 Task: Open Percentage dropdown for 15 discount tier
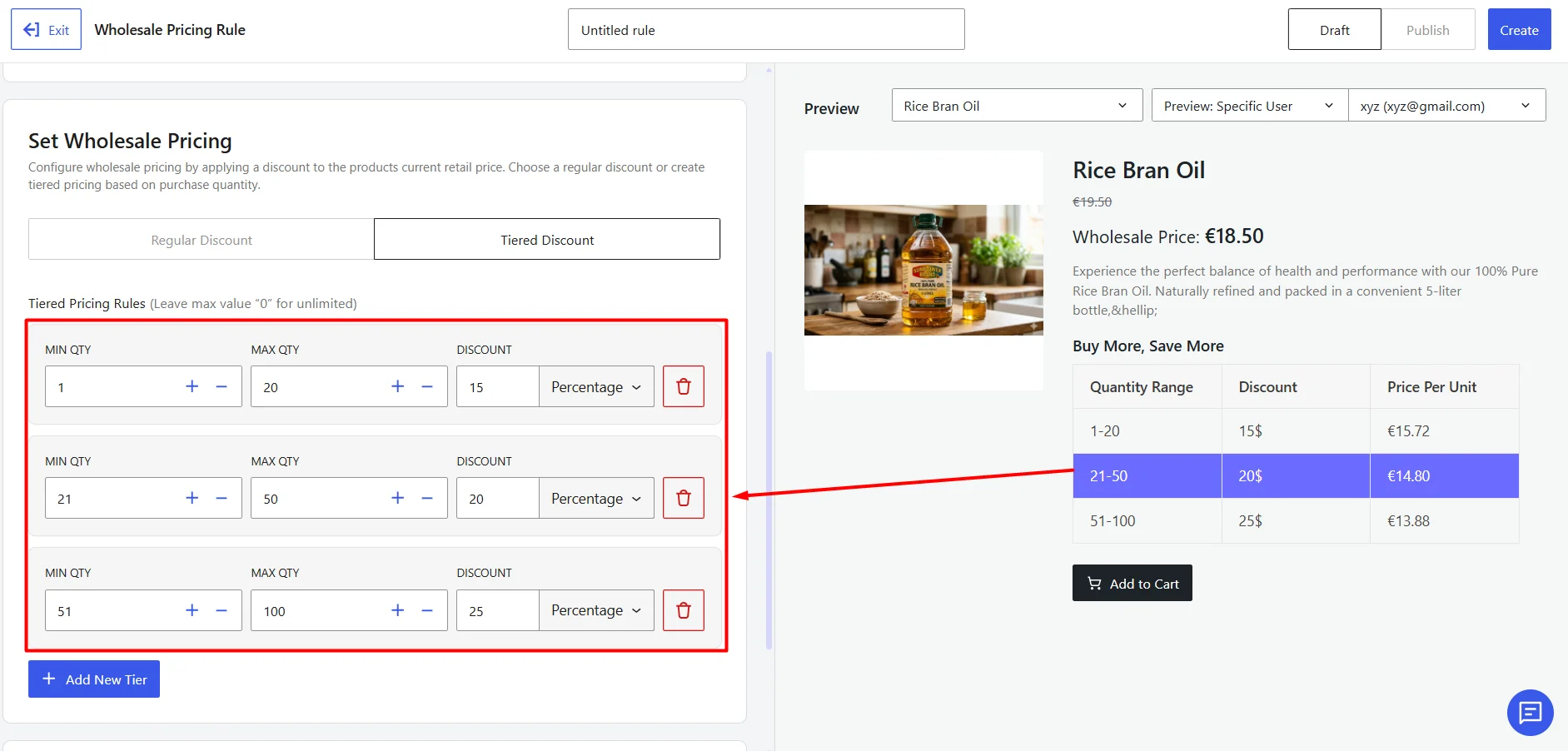596,386
